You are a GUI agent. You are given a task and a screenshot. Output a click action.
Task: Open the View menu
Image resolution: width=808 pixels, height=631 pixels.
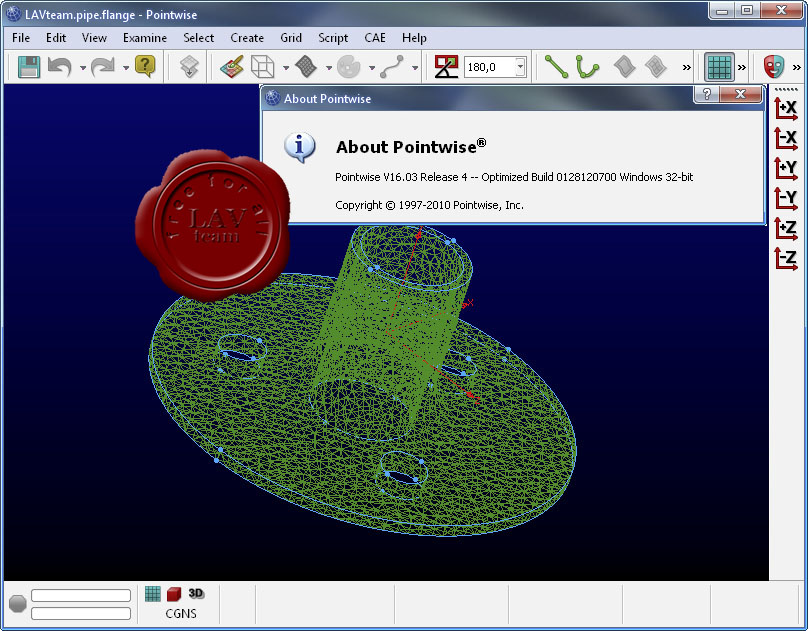click(x=94, y=38)
